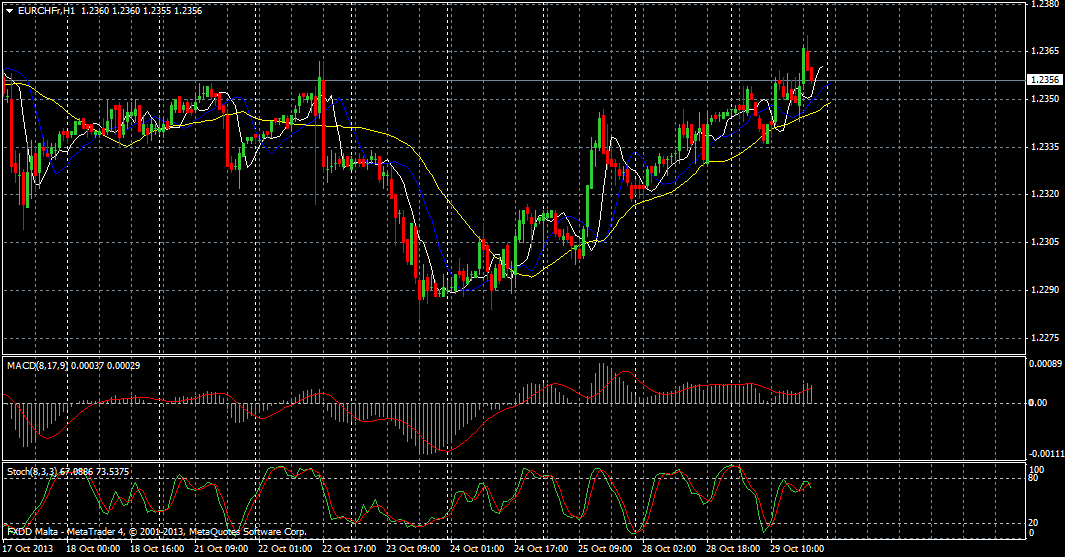Click the 1.2365 price scale label
The width and height of the screenshot is (1065, 557).
pos(1044,50)
